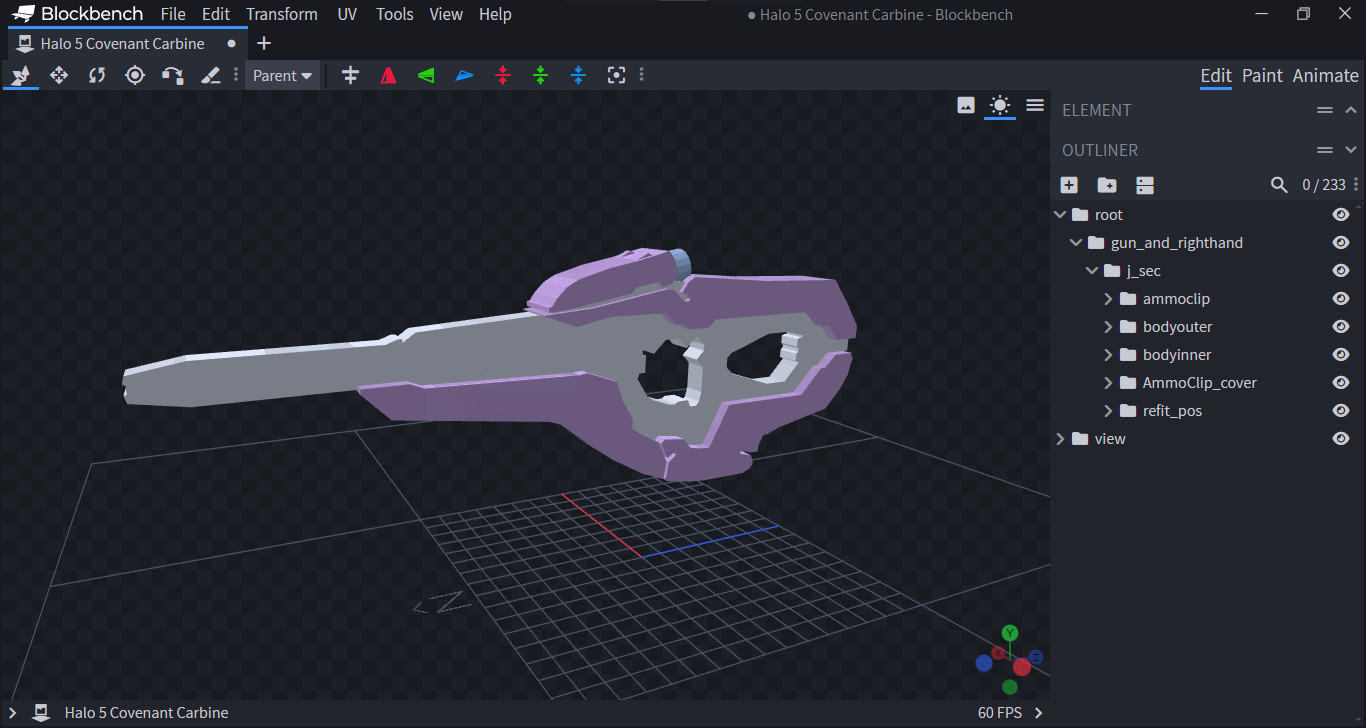
Task: Expand the bodyinner group
Action: [1108, 355]
